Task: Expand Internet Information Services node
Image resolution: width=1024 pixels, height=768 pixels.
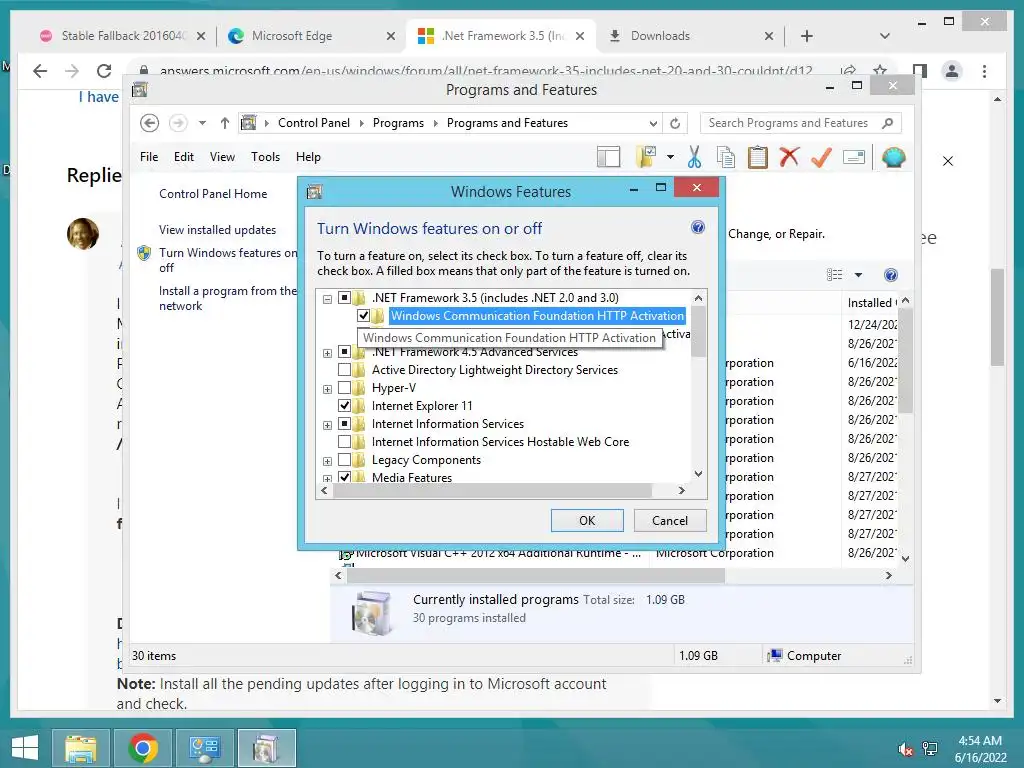Action: 327,425
